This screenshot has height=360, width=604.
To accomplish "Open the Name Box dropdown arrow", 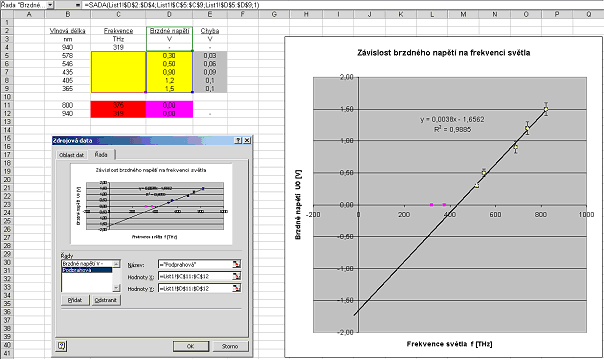I will [50, 5].
